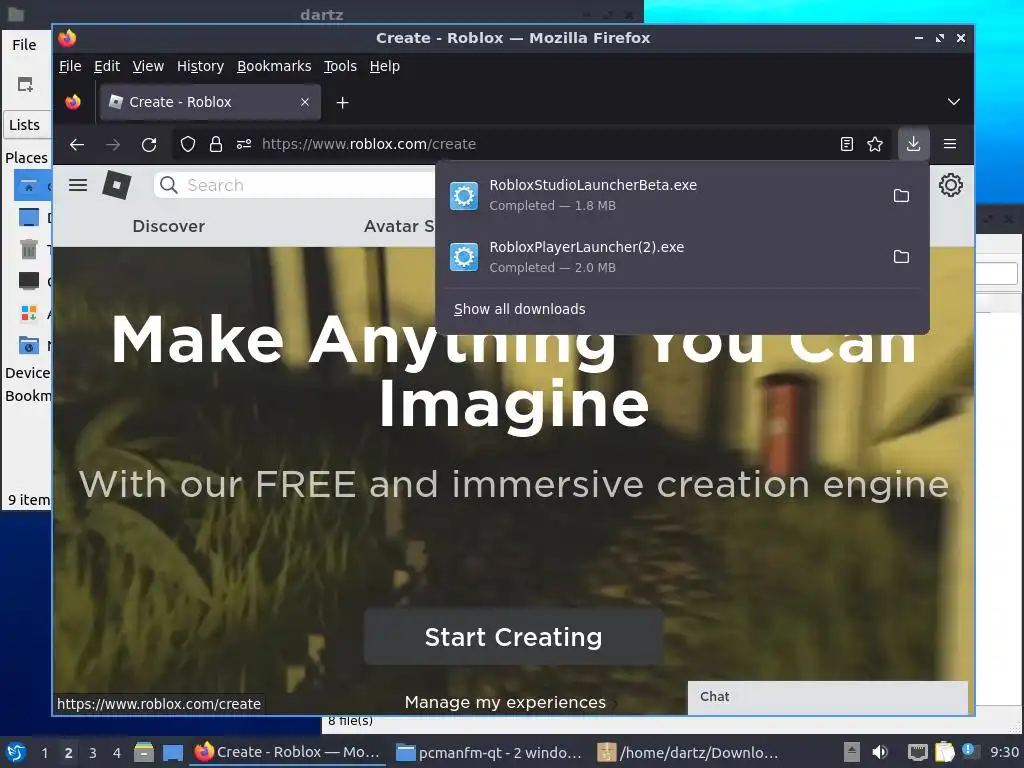Open Lists dropdown in file manager side pane
Image resolution: width=1024 pixels, height=768 pixels.
coord(27,125)
